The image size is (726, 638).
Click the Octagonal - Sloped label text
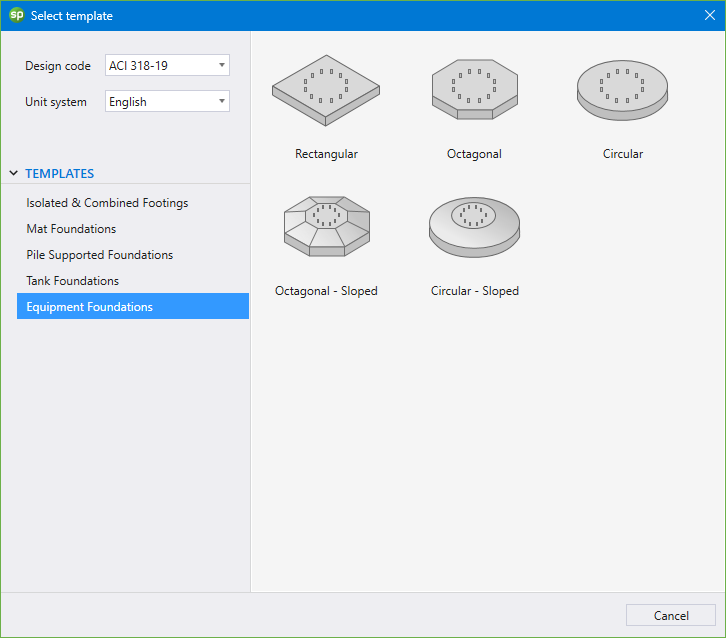coord(326,291)
